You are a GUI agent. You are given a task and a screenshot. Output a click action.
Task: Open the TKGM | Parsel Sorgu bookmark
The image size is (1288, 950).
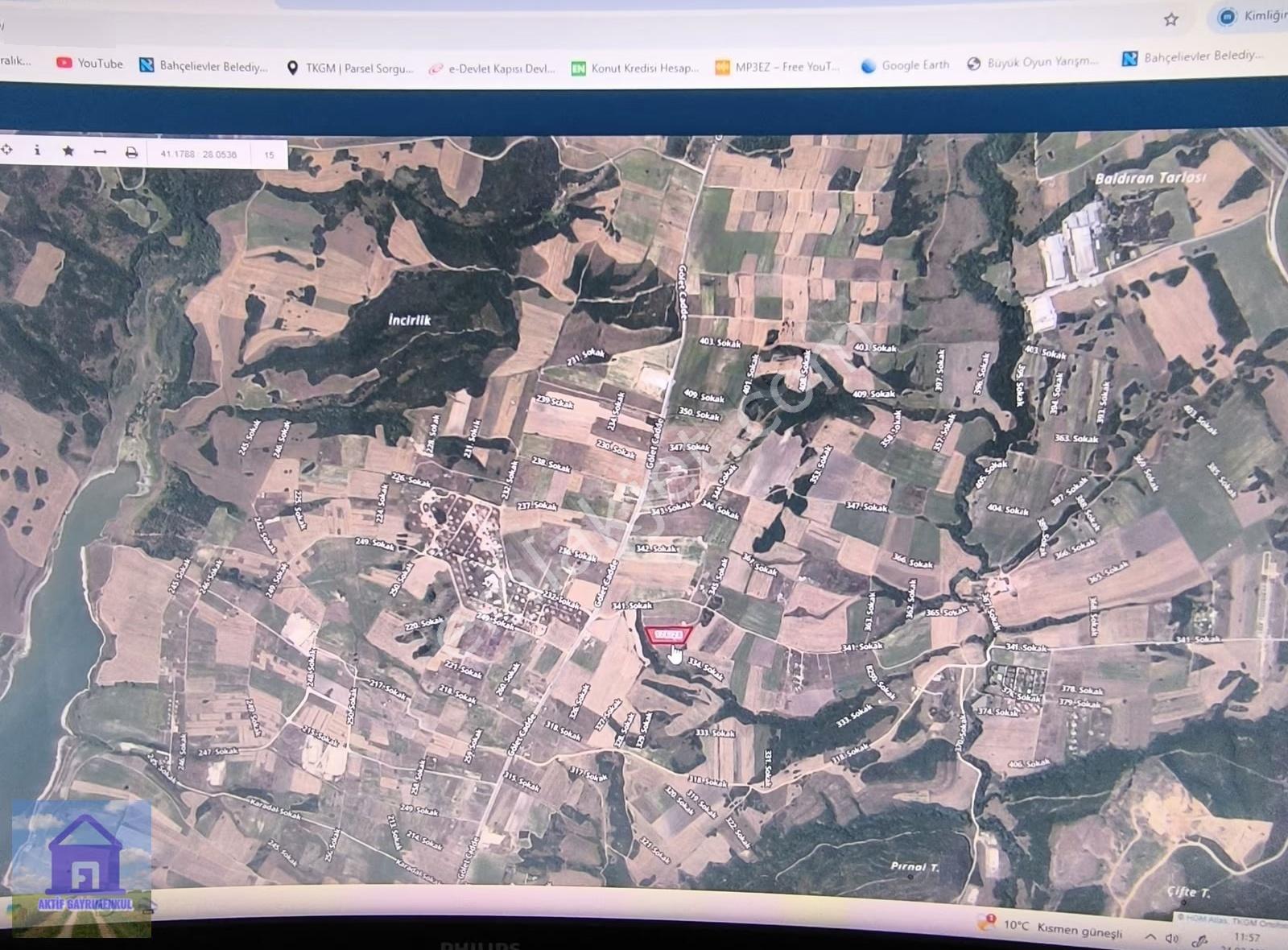(350, 68)
